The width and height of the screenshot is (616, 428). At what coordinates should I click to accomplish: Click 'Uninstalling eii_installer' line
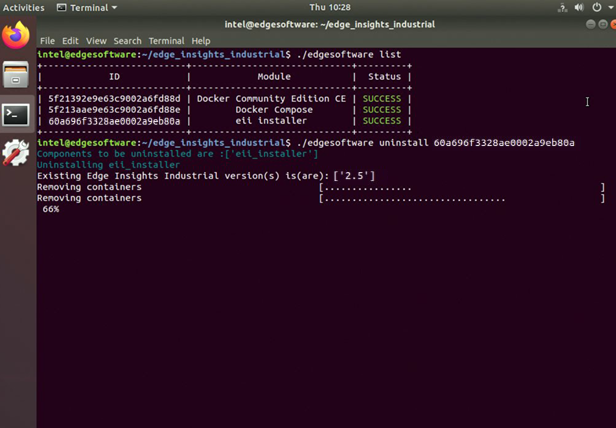[x=108, y=165]
